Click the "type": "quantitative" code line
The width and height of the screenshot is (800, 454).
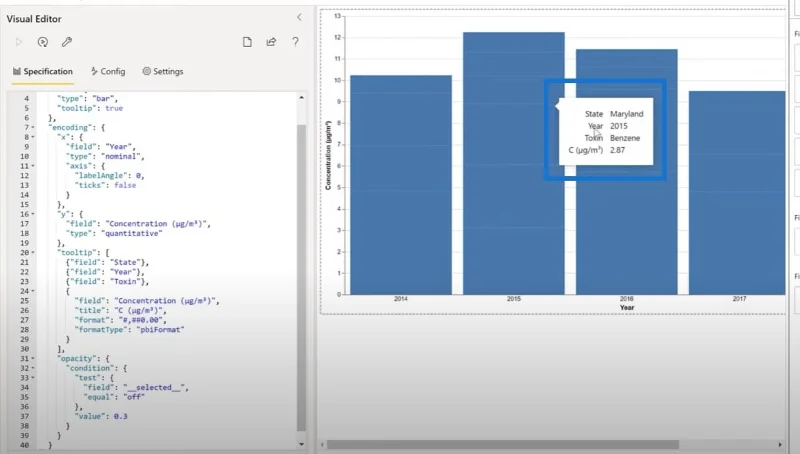coord(114,234)
